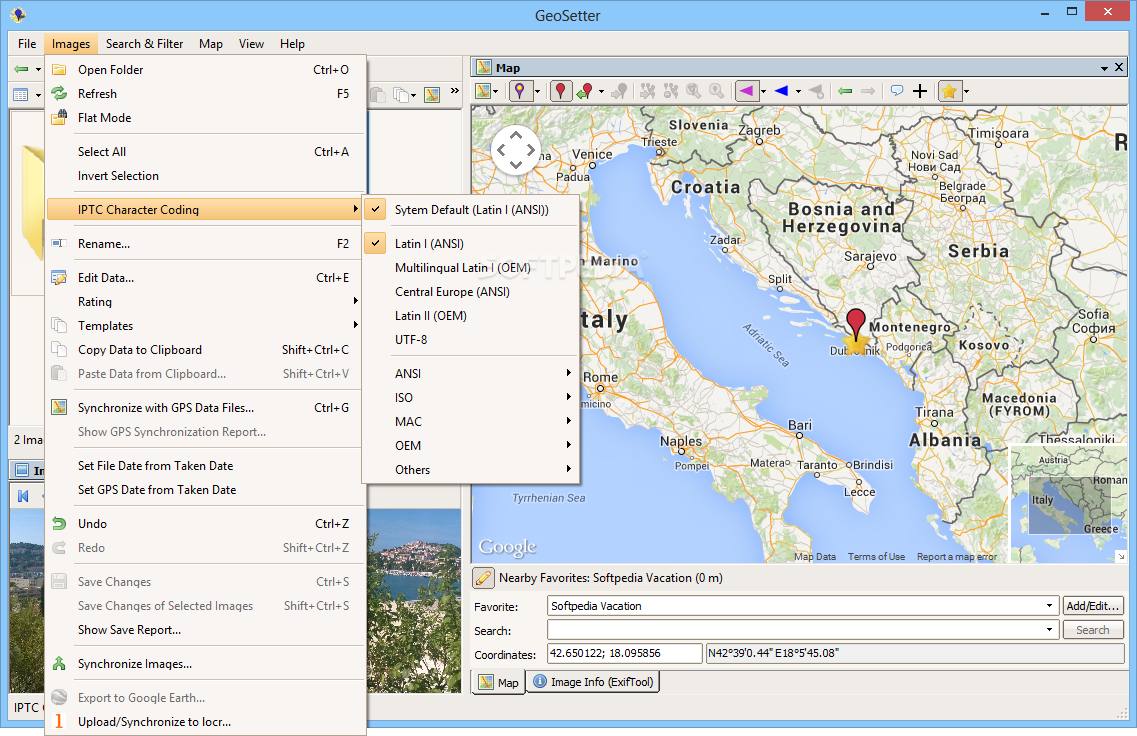This screenshot has width=1137, height=736.
Task: Click the Add/Edit... button
Action: point(1093,606)
